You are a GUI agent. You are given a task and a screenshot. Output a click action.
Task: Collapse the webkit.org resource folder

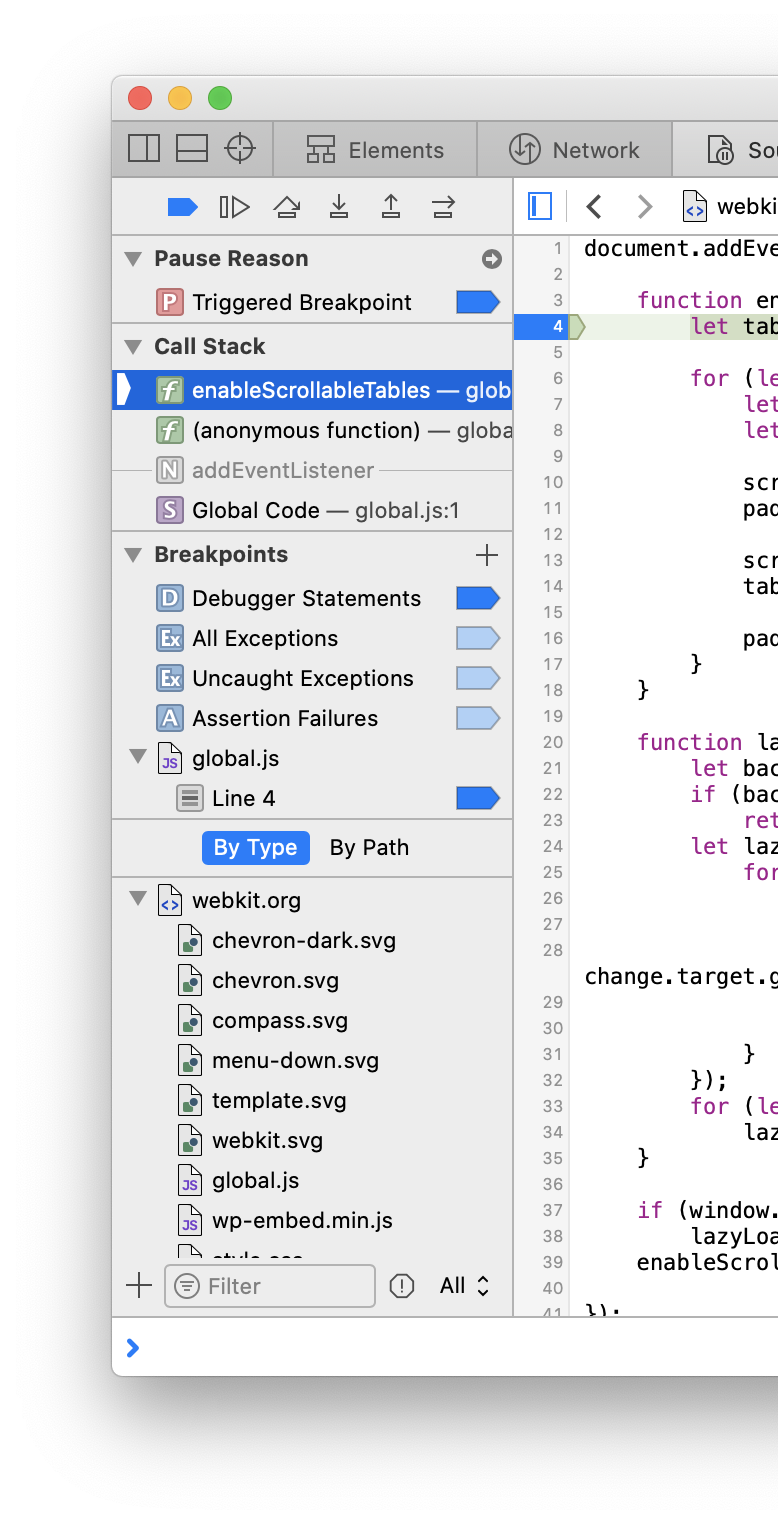pos(138,900)
